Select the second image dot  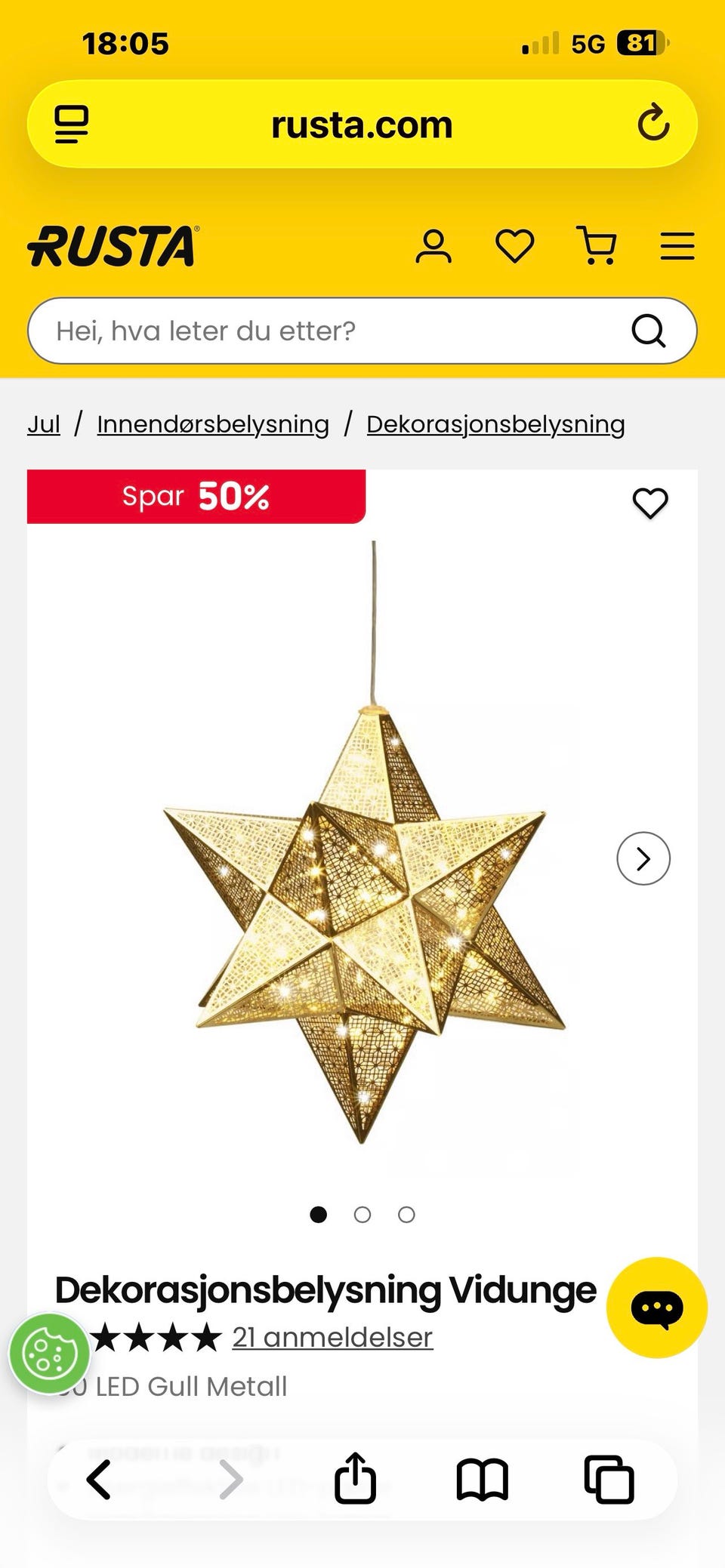pos(362,1214)
